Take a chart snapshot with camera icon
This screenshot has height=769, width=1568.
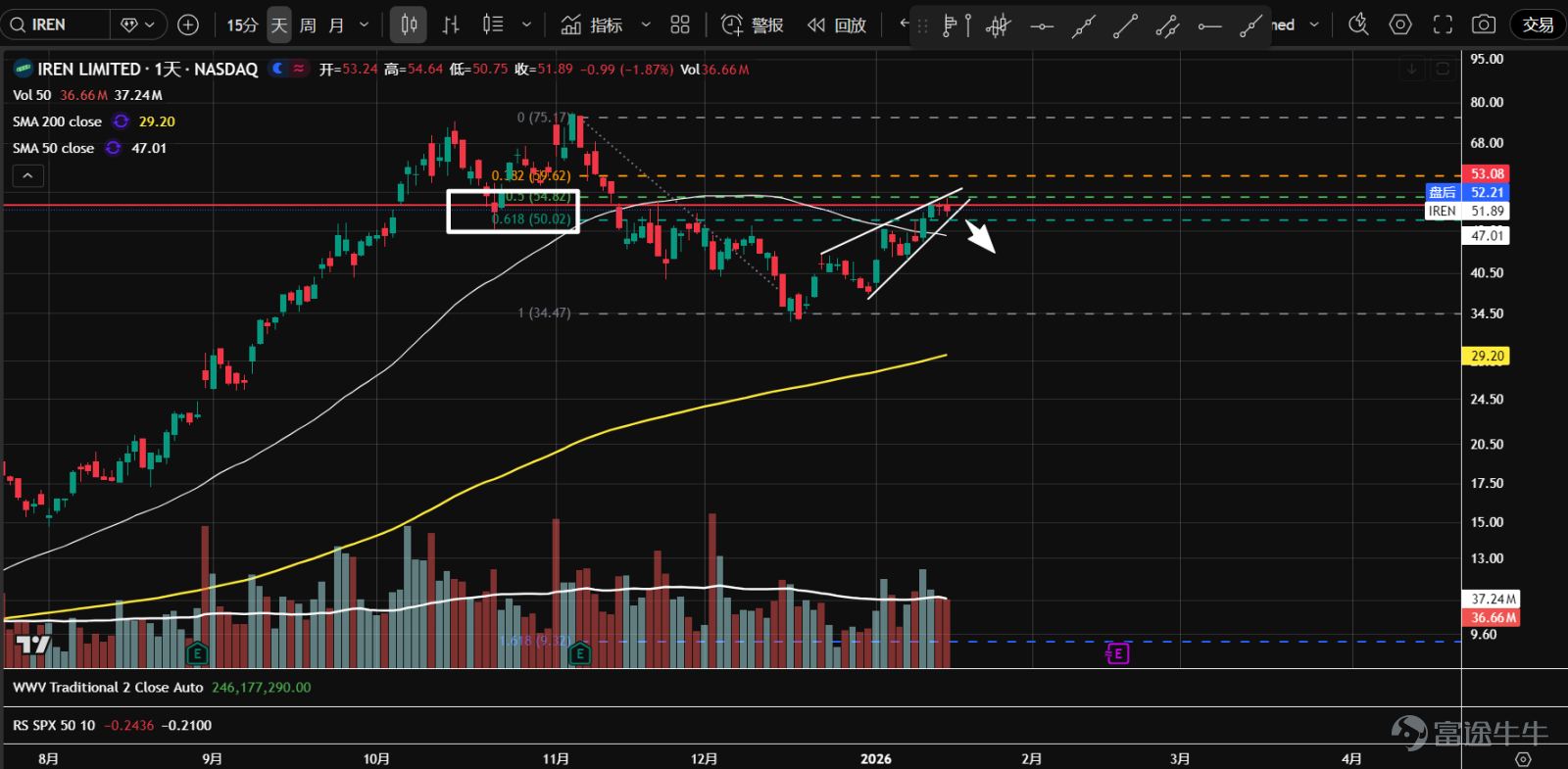[x=1485, y=24]
